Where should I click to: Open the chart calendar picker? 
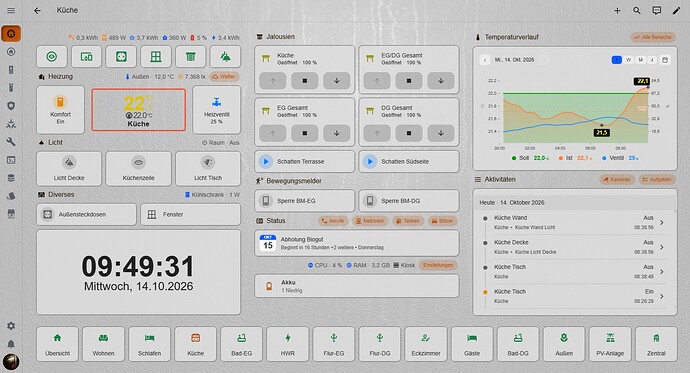coord(665,60)
